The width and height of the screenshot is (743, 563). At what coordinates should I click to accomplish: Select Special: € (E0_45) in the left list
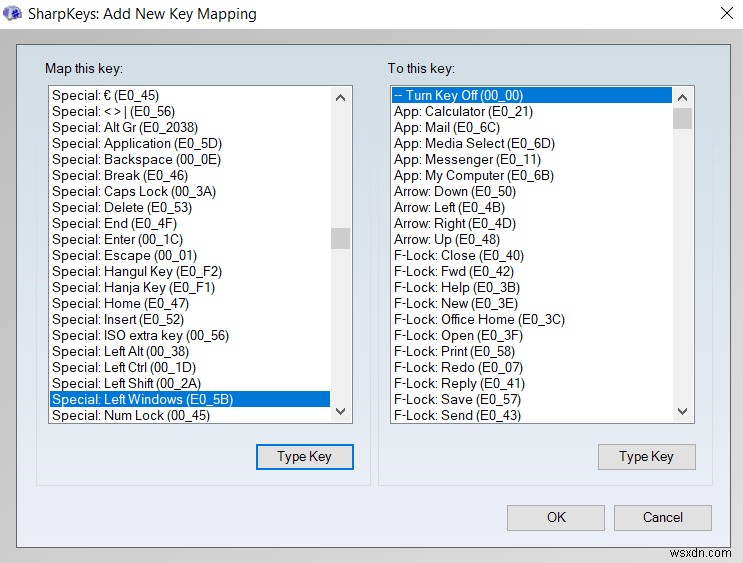click(190, 96)
